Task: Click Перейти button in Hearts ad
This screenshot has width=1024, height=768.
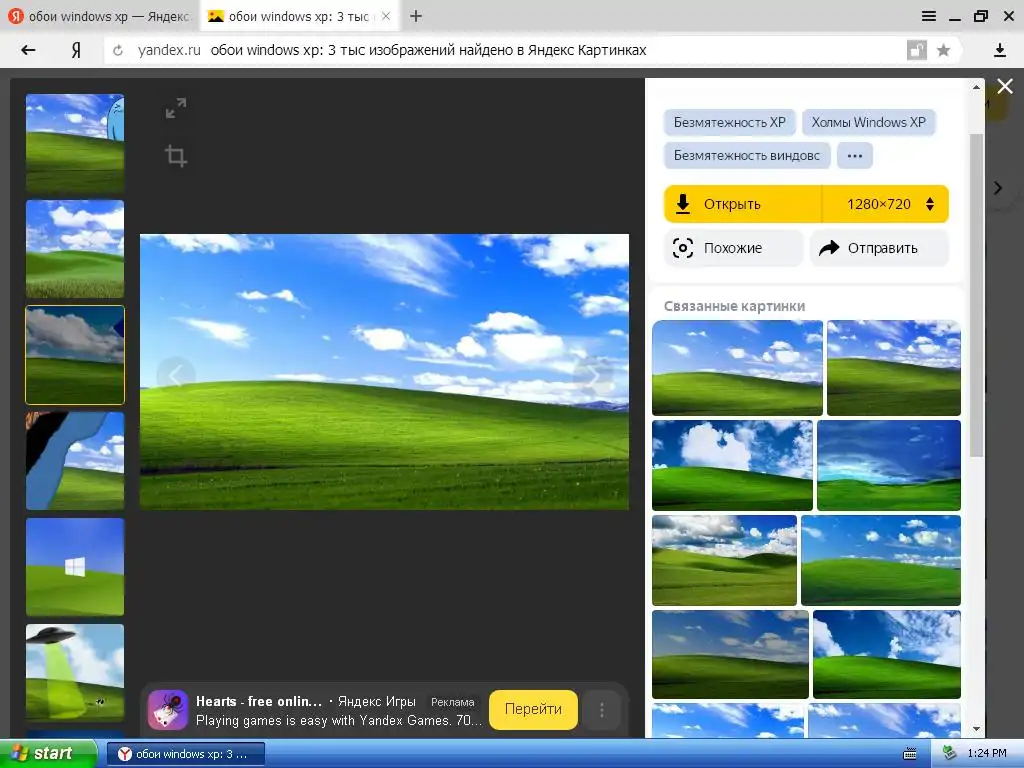Action: [533, 709]
